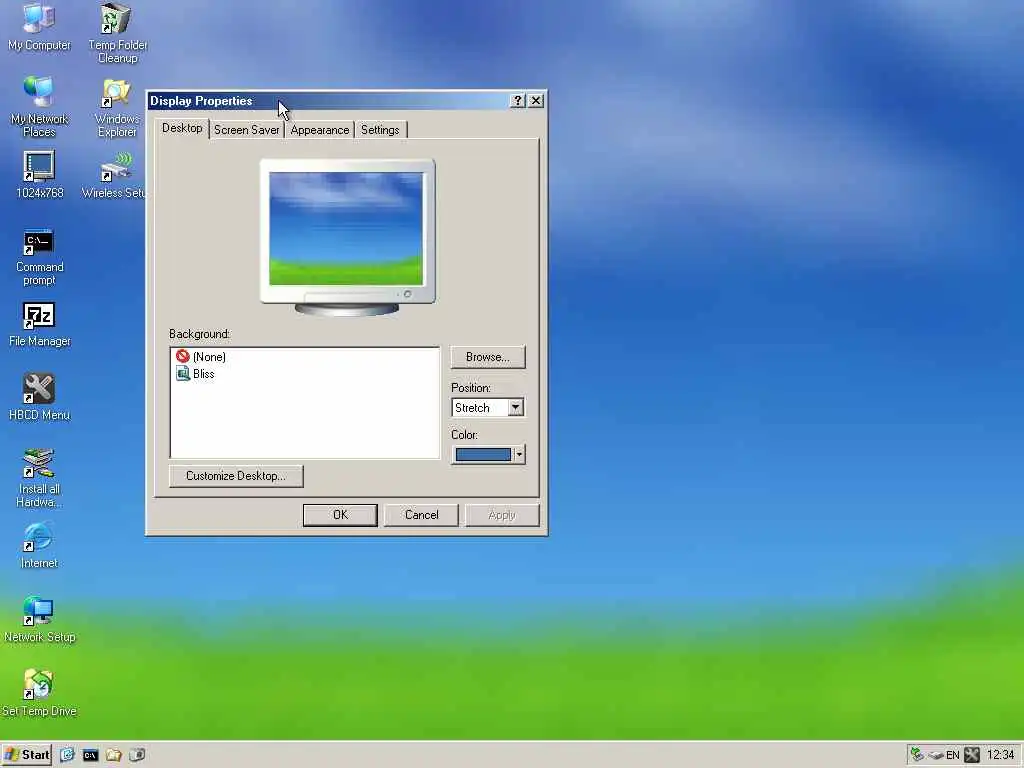Click the fourth quick launch icon
This screenshot has height=768, width=1024.
(x=136, y=755)
